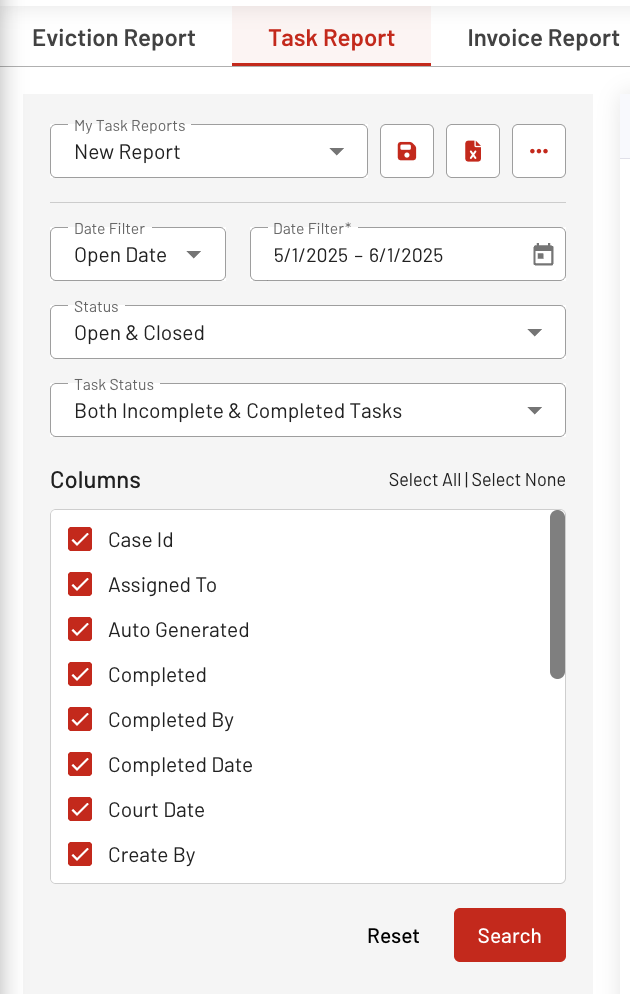Switch to the Eviction Report tab

point(114,38)
